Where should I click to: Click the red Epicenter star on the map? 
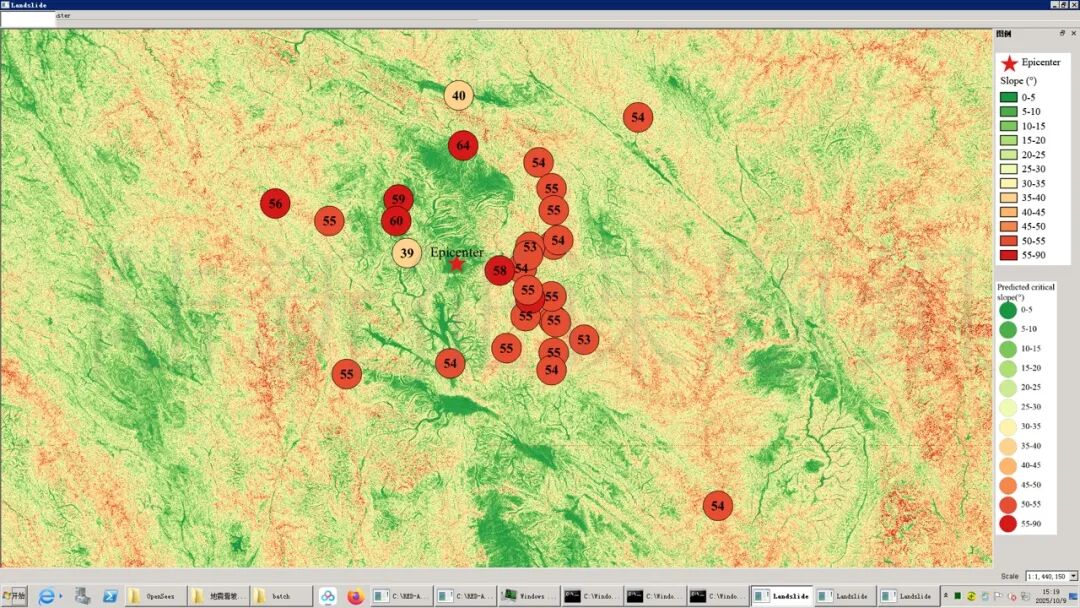457,263
